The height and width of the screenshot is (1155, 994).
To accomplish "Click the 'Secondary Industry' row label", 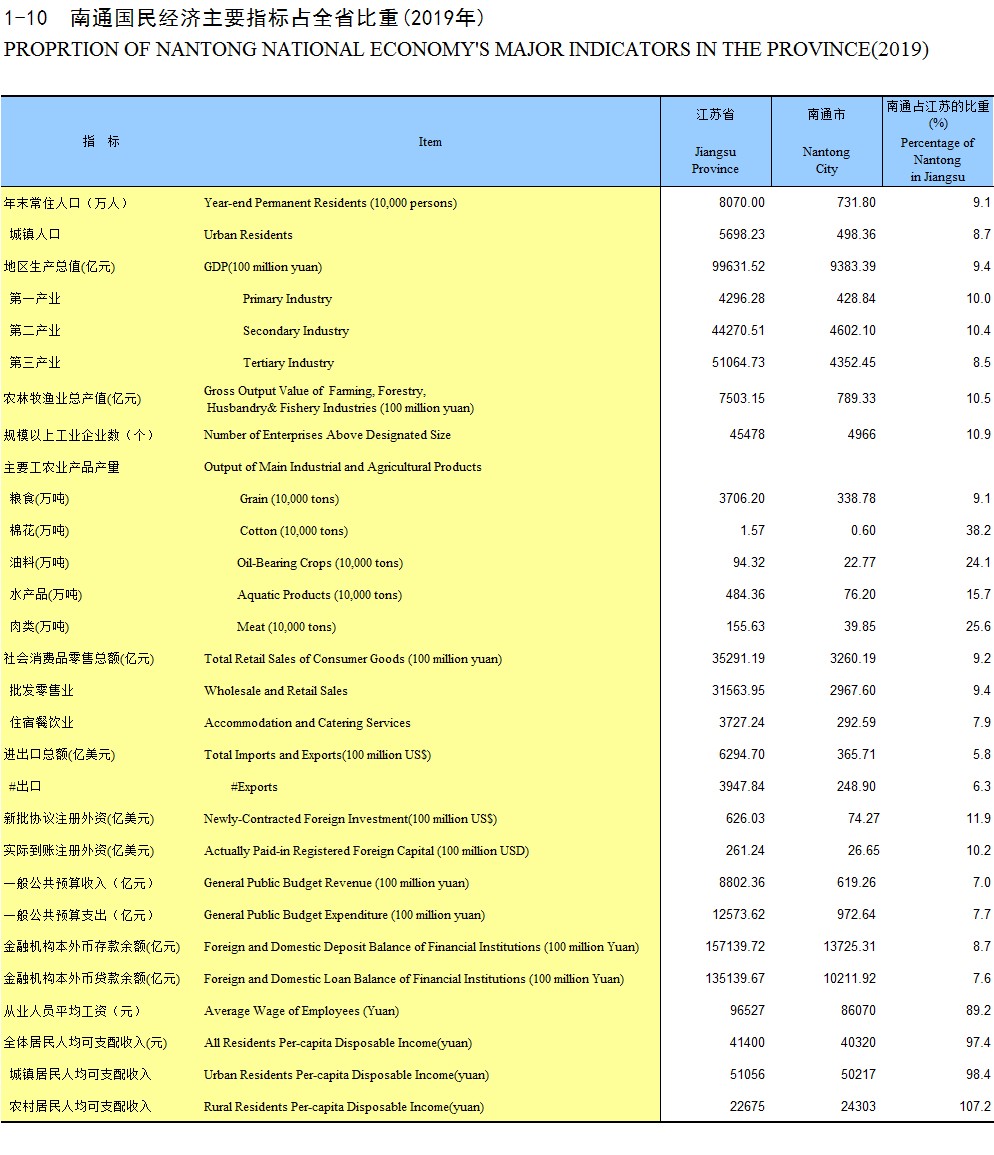I will 295,331.
